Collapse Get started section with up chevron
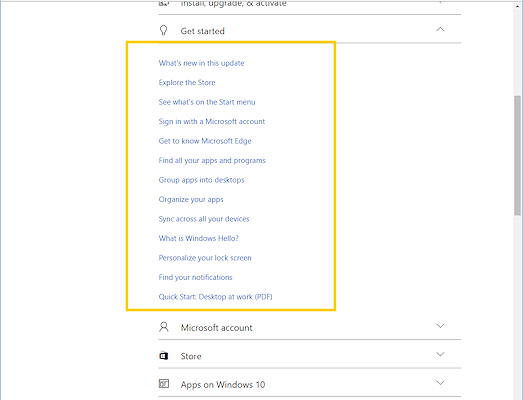The height and width of the screenshot is (400, 523). point(440,29)
